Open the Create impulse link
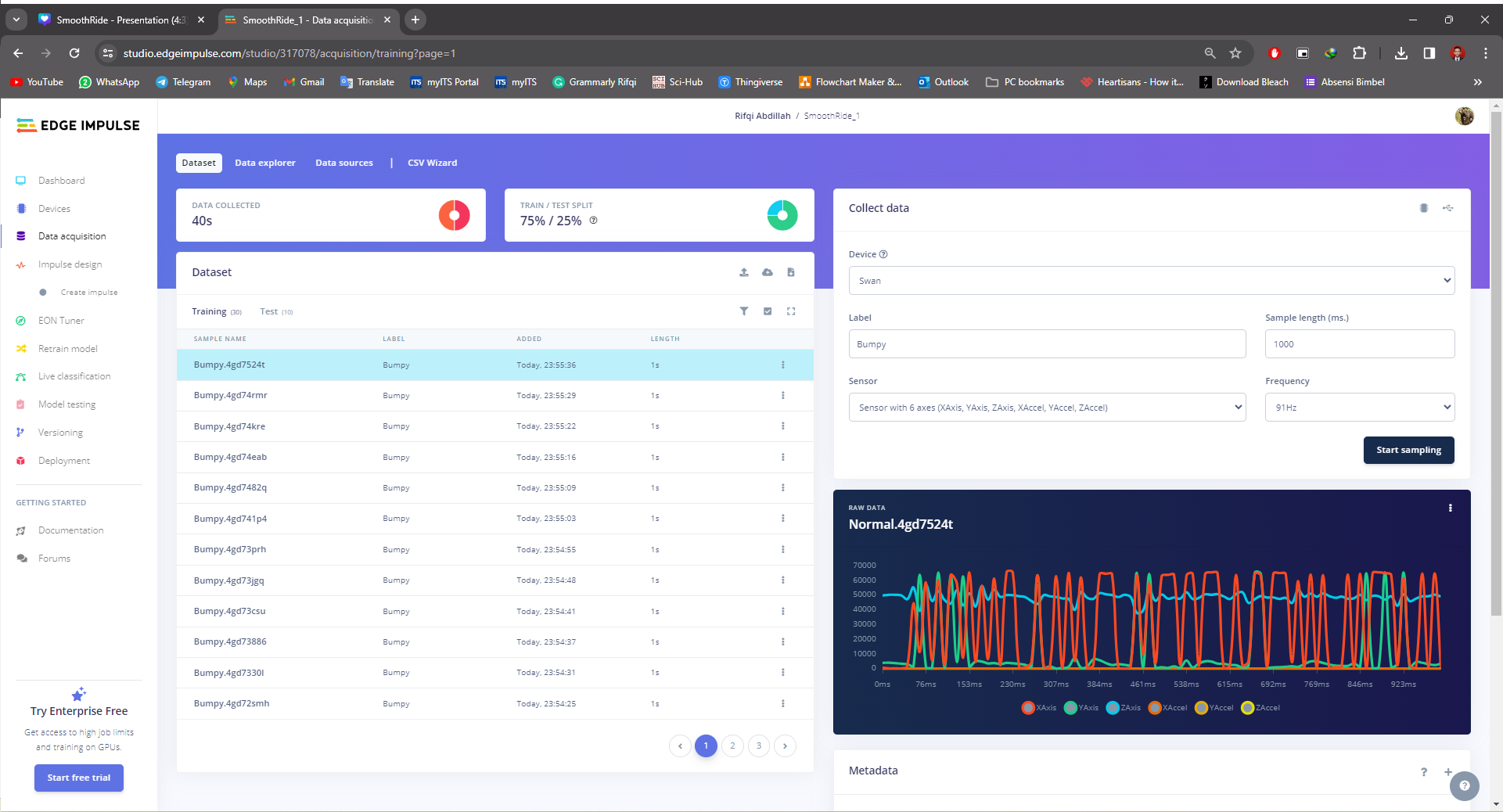The width and height of the screenshot is (1503, 812). pyautogui.click(x=89, y=293)
